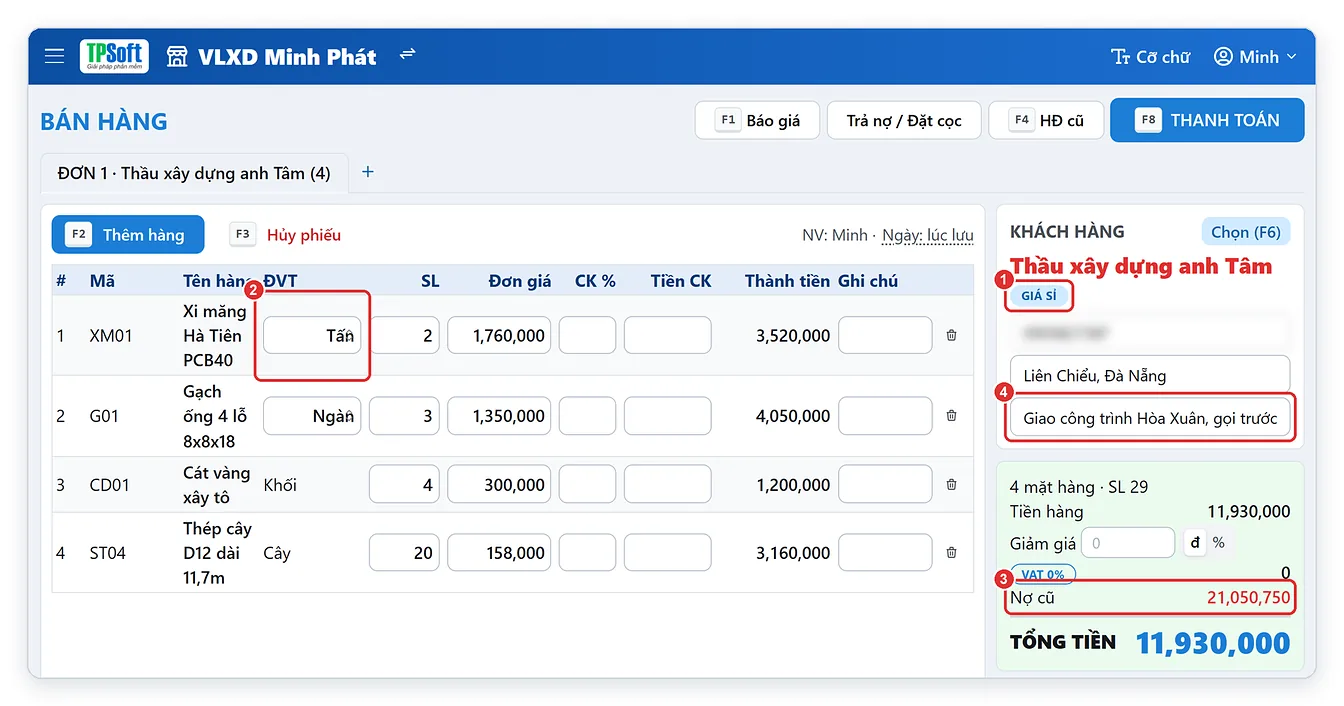This screenshot has height=706, width=1344.
Task: Delete row G01 with trash icon
Action: (951, 416)
